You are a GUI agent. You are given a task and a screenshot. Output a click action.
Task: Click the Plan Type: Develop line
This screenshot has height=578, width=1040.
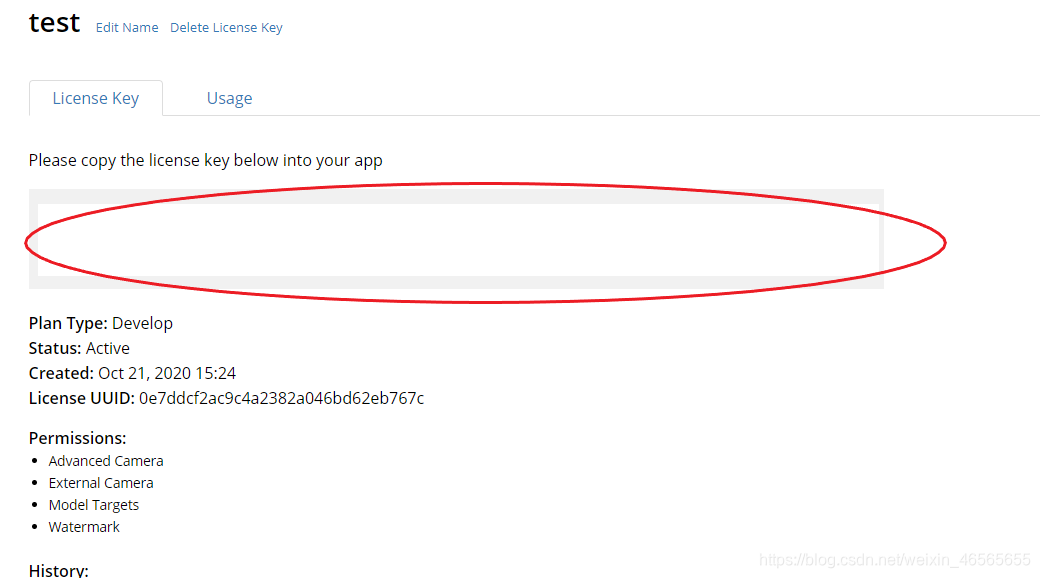coord(101,323)
